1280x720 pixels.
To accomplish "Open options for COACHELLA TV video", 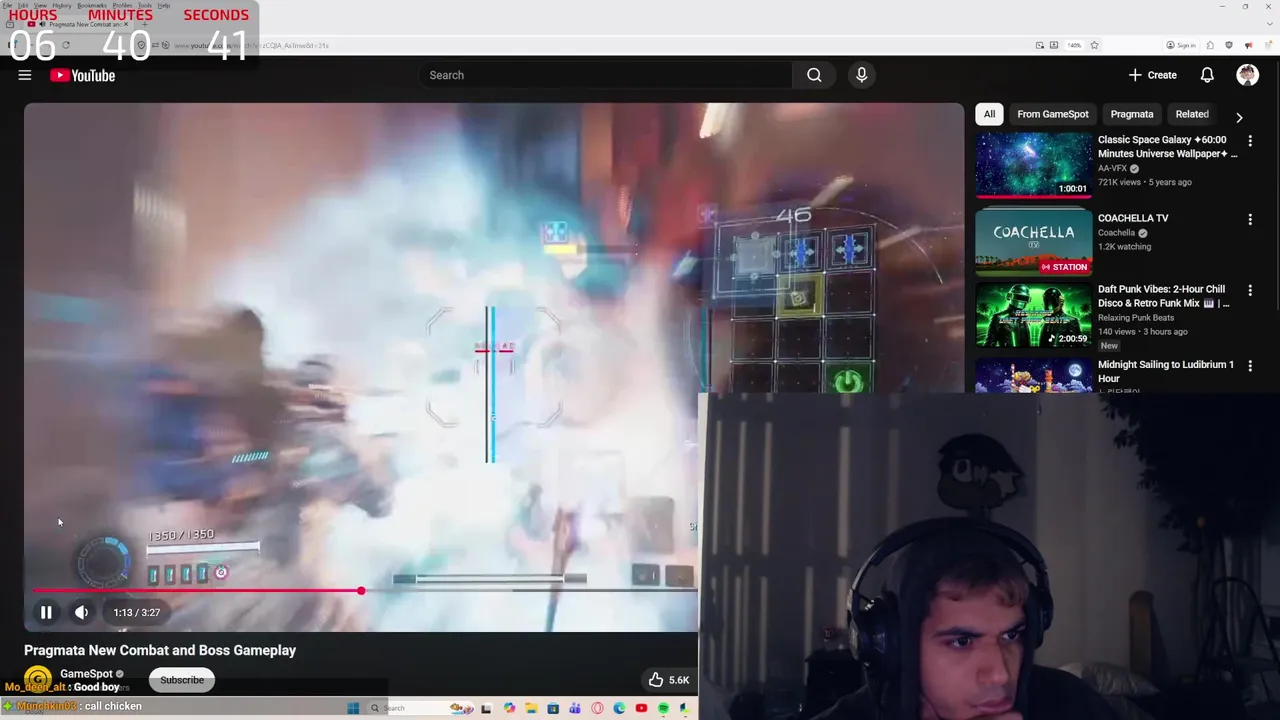I will tap(1250, 219).
